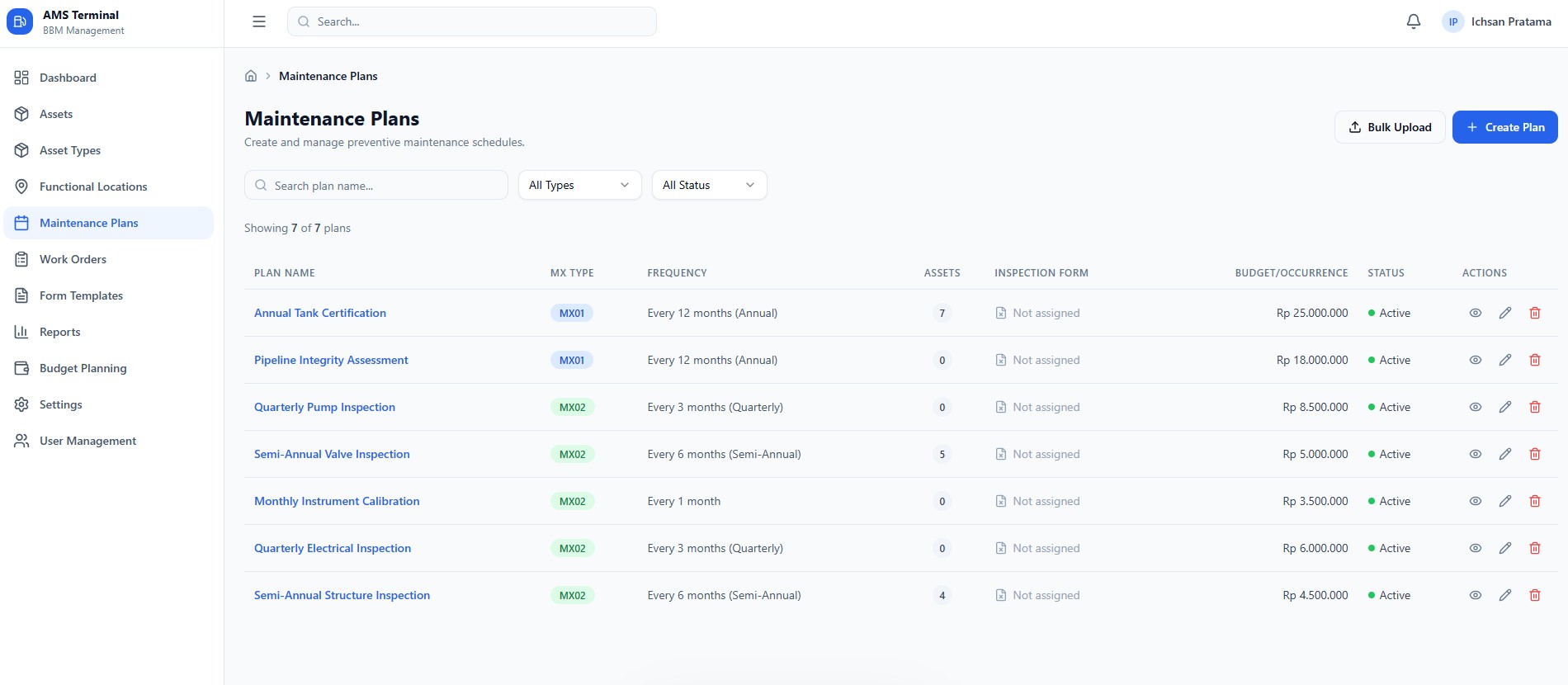Go to Work Orders in the sidebar
Image resolution: width=1568 pixels, height=685 pixels.
click(73, 259)
